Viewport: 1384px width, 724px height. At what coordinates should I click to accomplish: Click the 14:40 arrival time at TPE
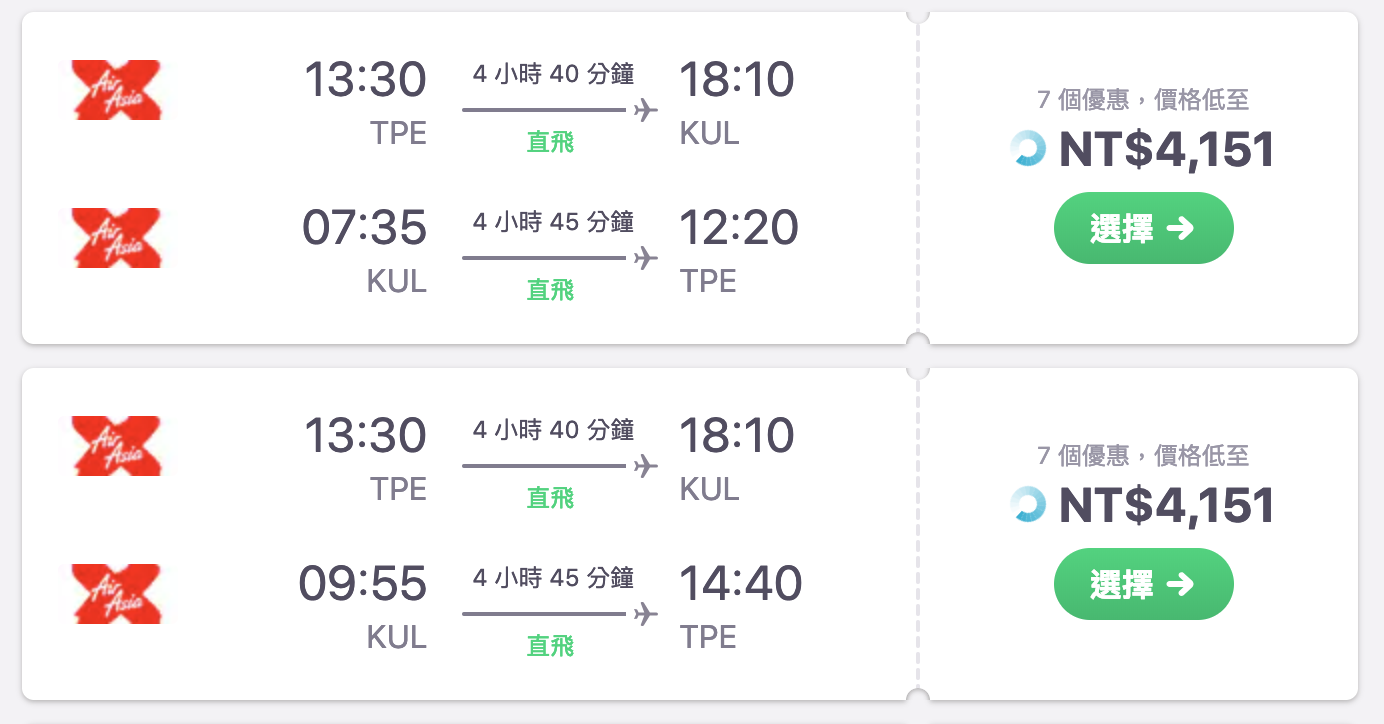tap(740, 584)
